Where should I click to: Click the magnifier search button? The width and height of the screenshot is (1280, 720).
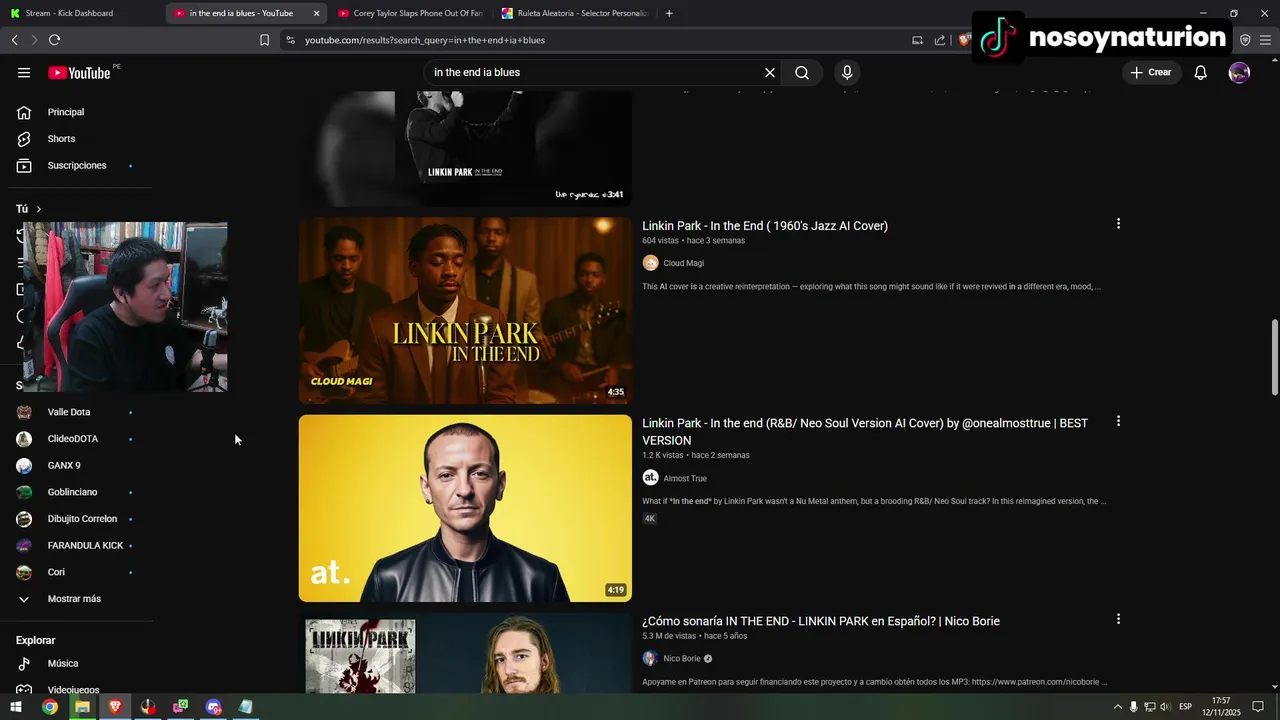tap(802, 72)
